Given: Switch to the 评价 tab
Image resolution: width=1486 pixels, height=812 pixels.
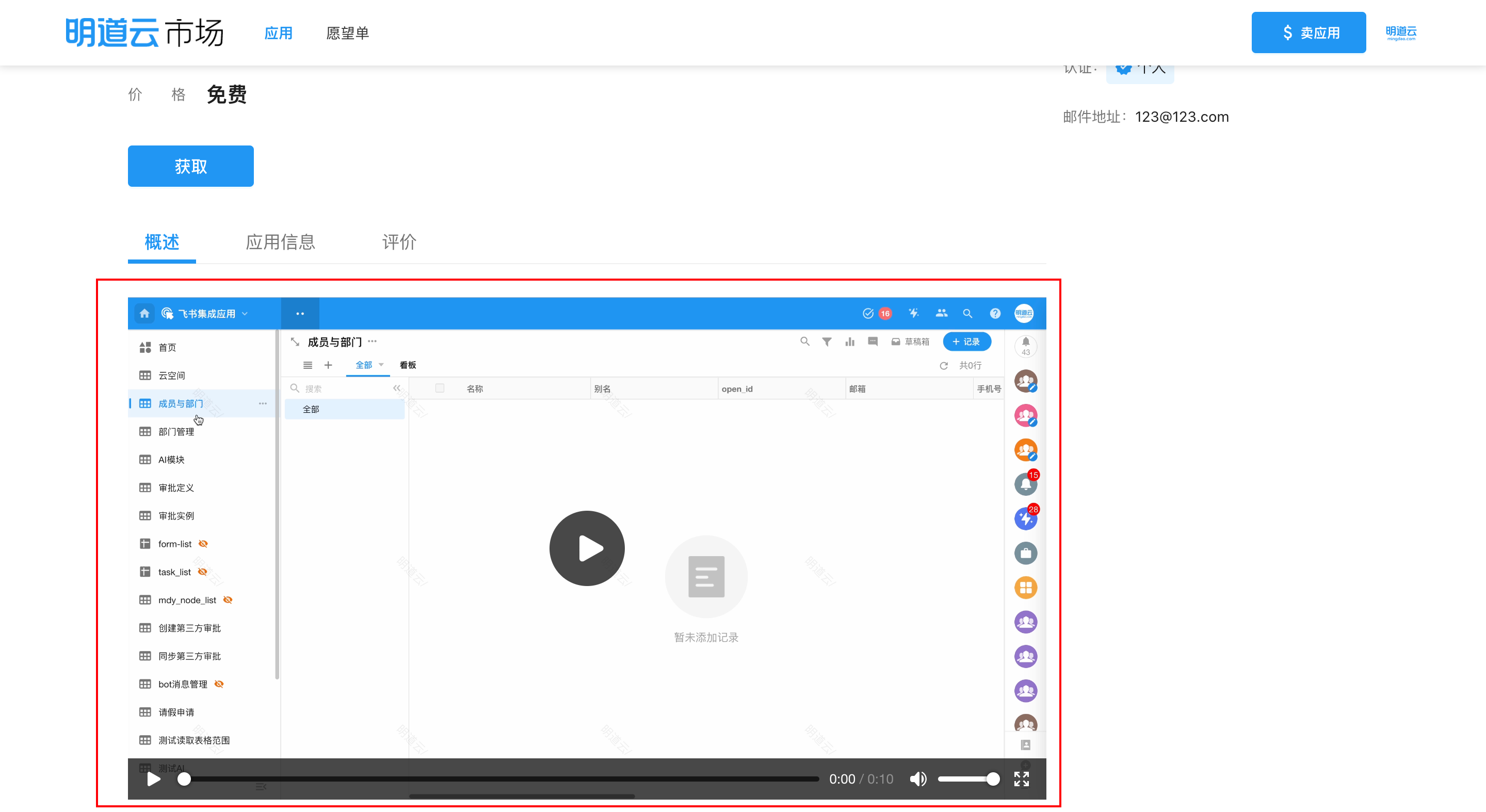Looking at the screenshot, I should [399, 241].
